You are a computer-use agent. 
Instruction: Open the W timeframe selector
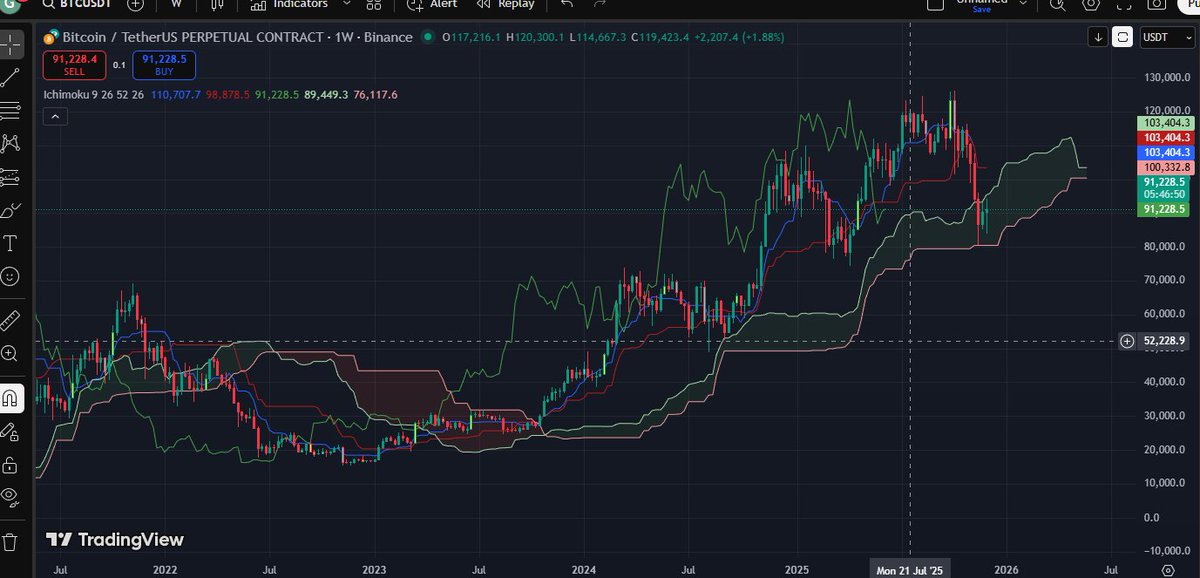[x=176, y=4]
